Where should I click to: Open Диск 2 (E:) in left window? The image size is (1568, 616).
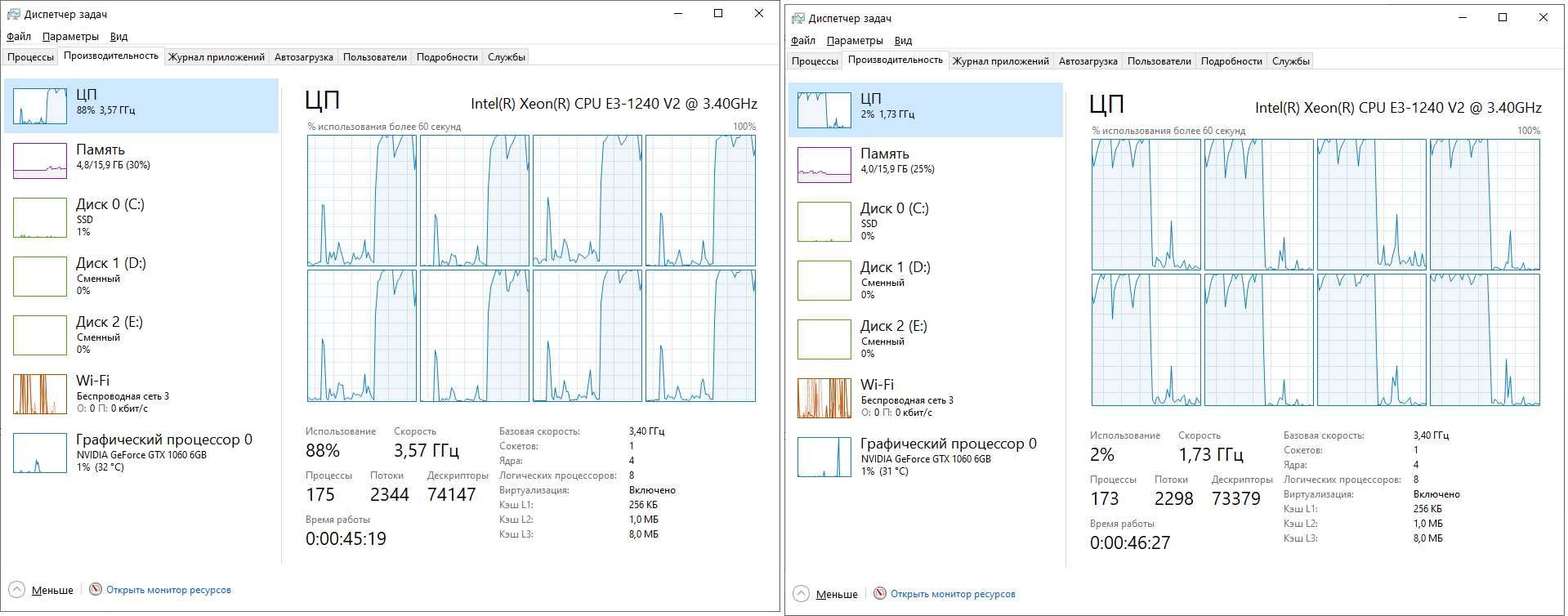tap(141, 335)
